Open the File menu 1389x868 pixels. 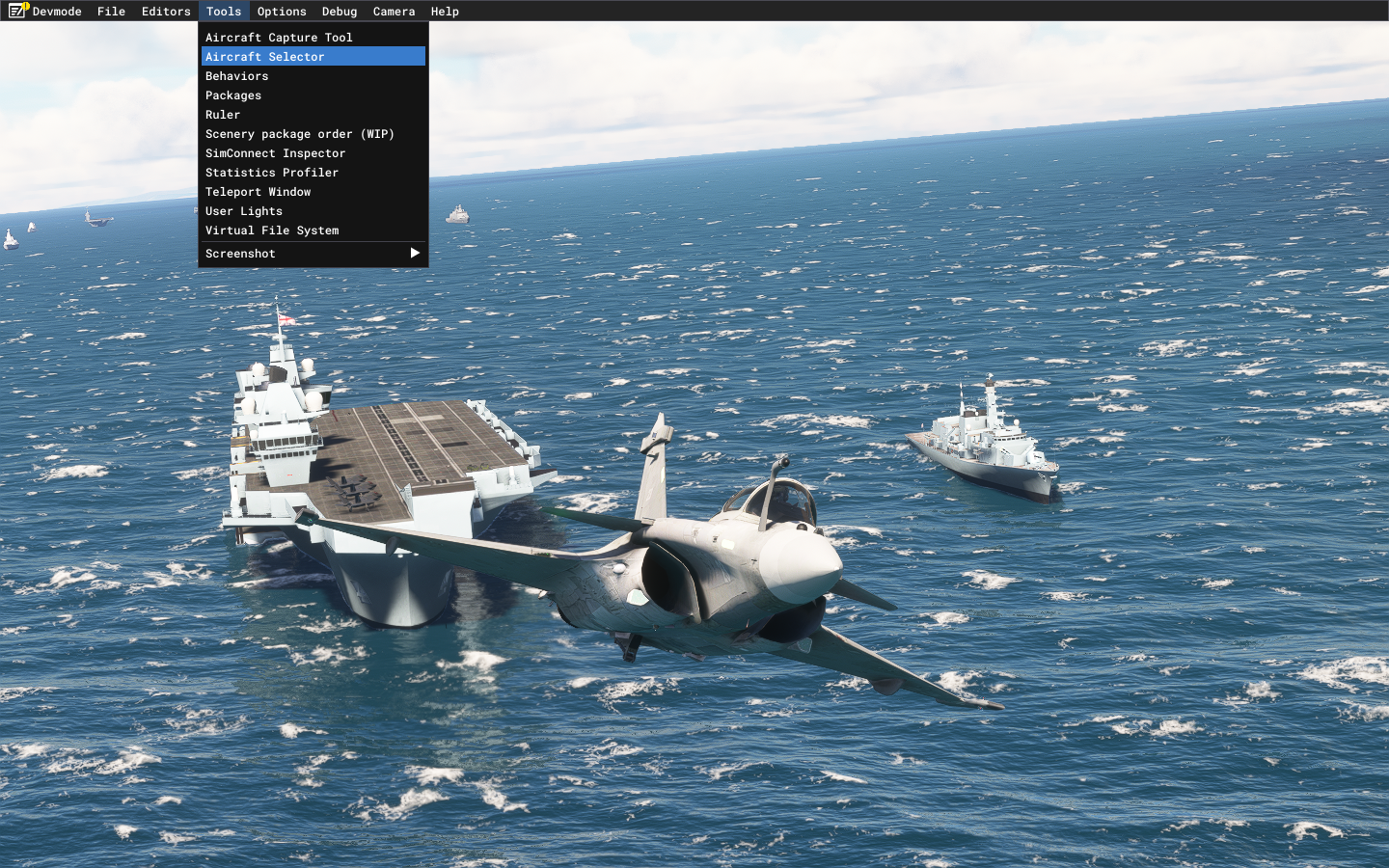[x=111, y=12]
